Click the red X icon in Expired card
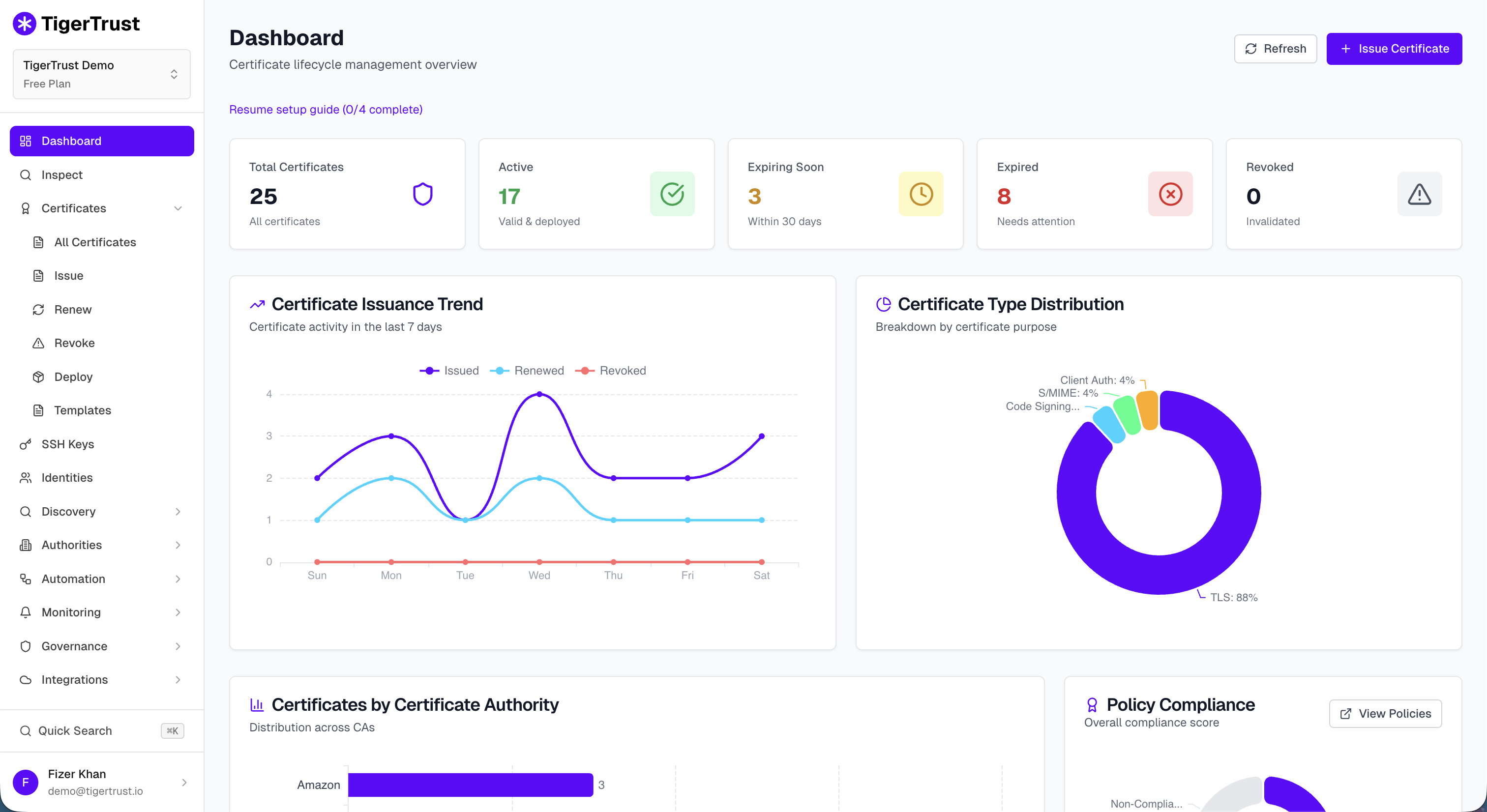The height and width of the screenshot is (812, 1487). (x=1170, y=194)
